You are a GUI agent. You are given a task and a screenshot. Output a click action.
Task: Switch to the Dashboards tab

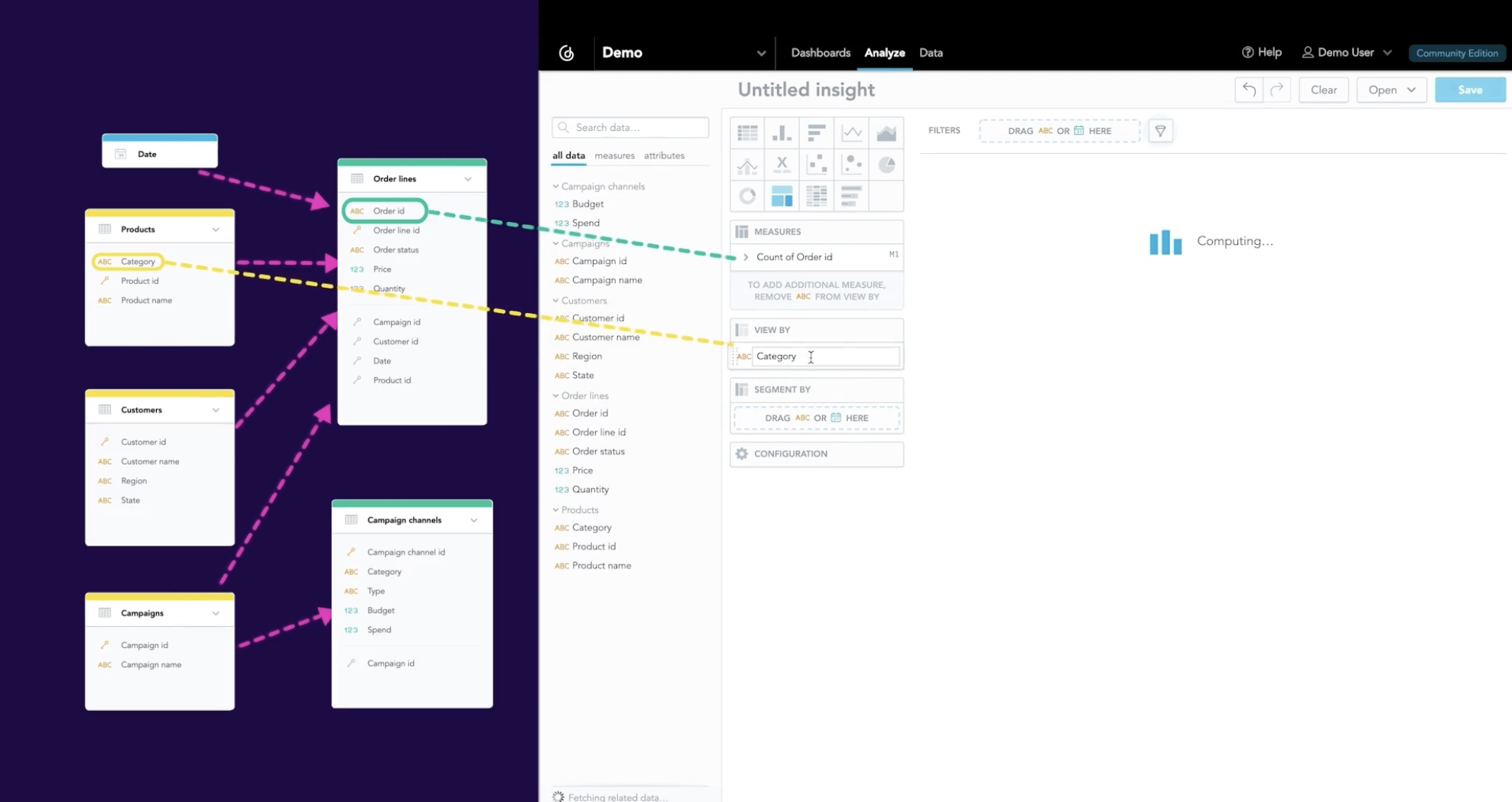[x=820, y=53]
